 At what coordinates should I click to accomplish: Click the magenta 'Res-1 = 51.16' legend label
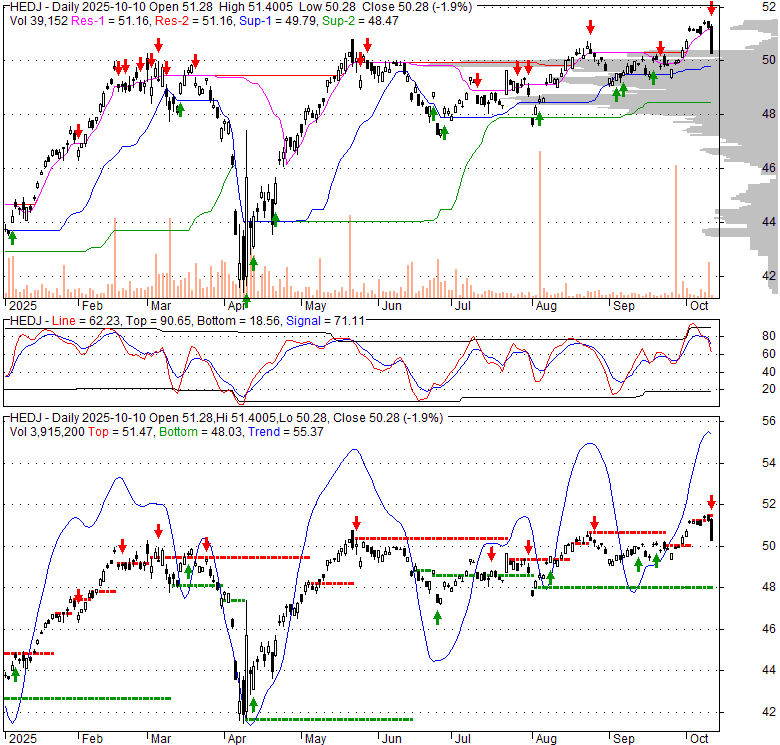112,21
